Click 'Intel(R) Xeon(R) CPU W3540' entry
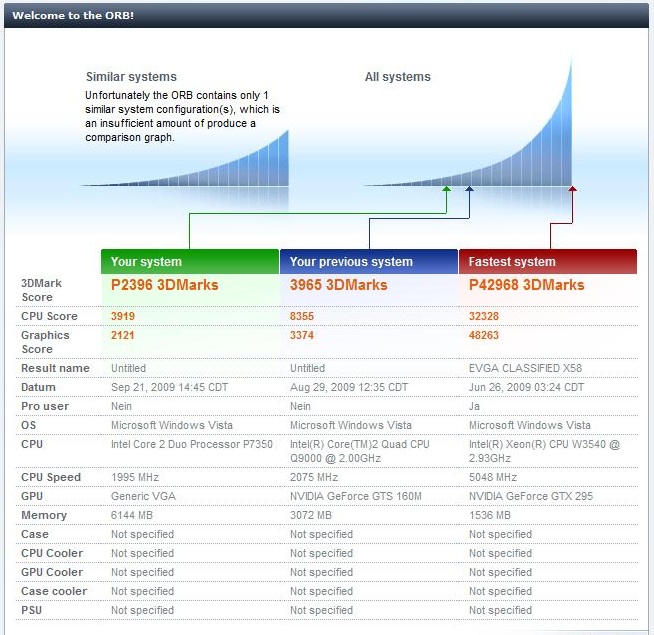654x635 pixels. (x=544, y=451)
